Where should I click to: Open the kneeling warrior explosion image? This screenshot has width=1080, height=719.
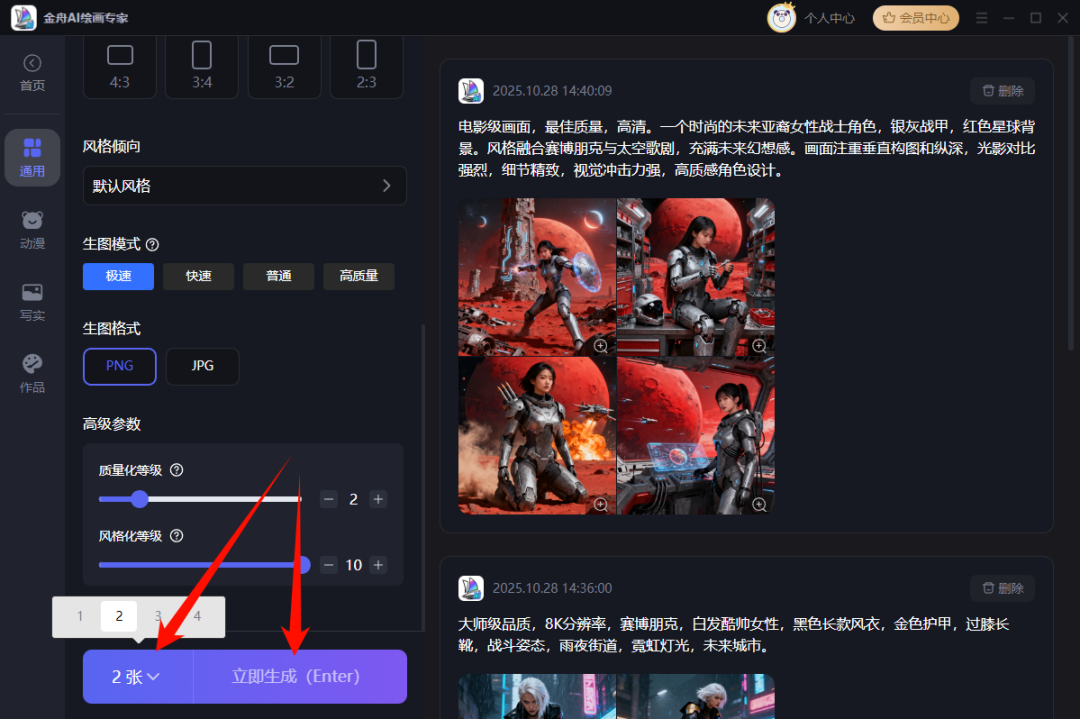(x=537, y=435)
